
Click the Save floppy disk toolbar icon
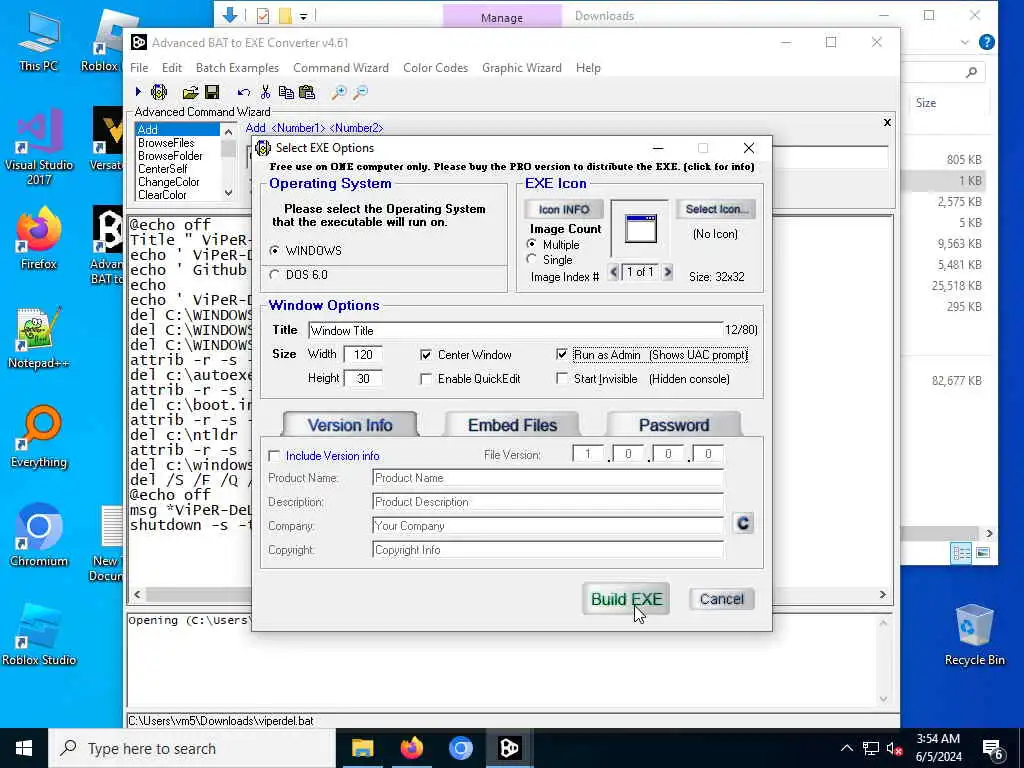[x=212, y=92]
